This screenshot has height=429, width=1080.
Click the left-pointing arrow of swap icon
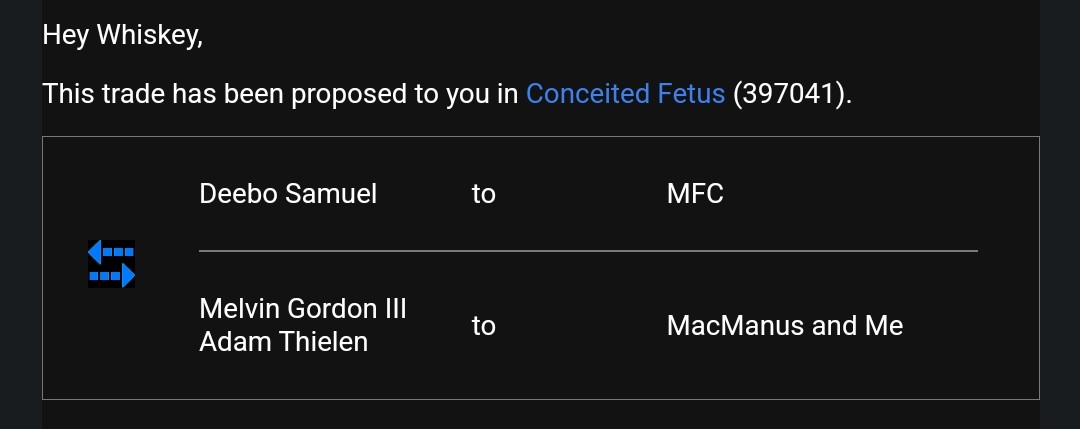point(111,251)
